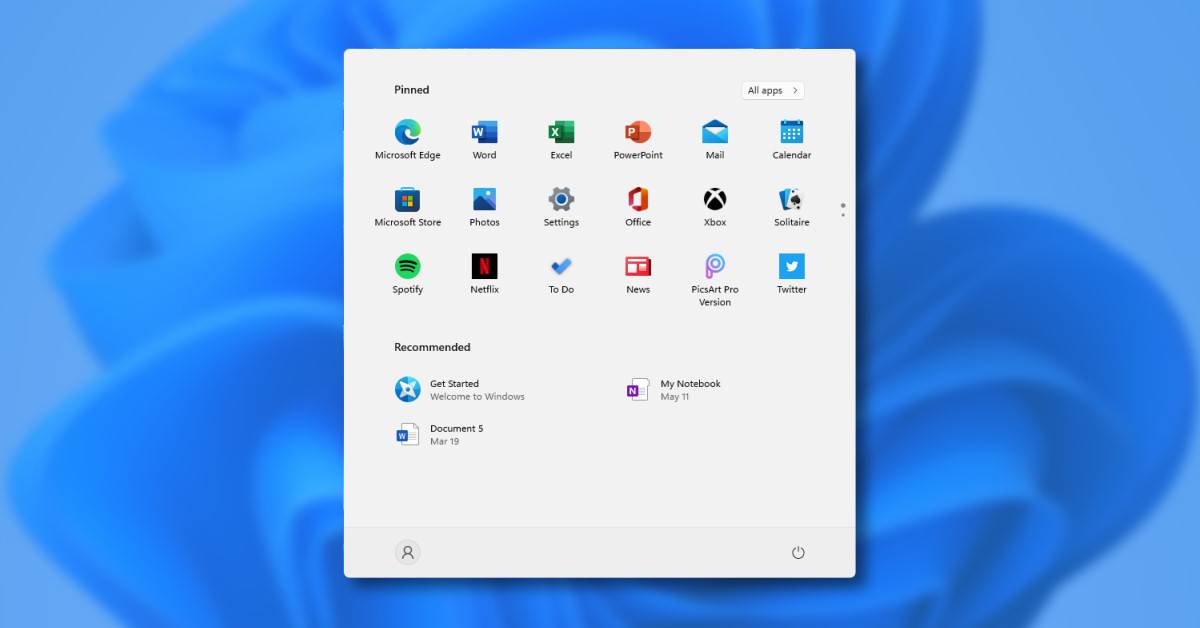Viewport: 1200px width, 628px height.
Task: Open PicsArt Pro Version app
Action: 714,267
